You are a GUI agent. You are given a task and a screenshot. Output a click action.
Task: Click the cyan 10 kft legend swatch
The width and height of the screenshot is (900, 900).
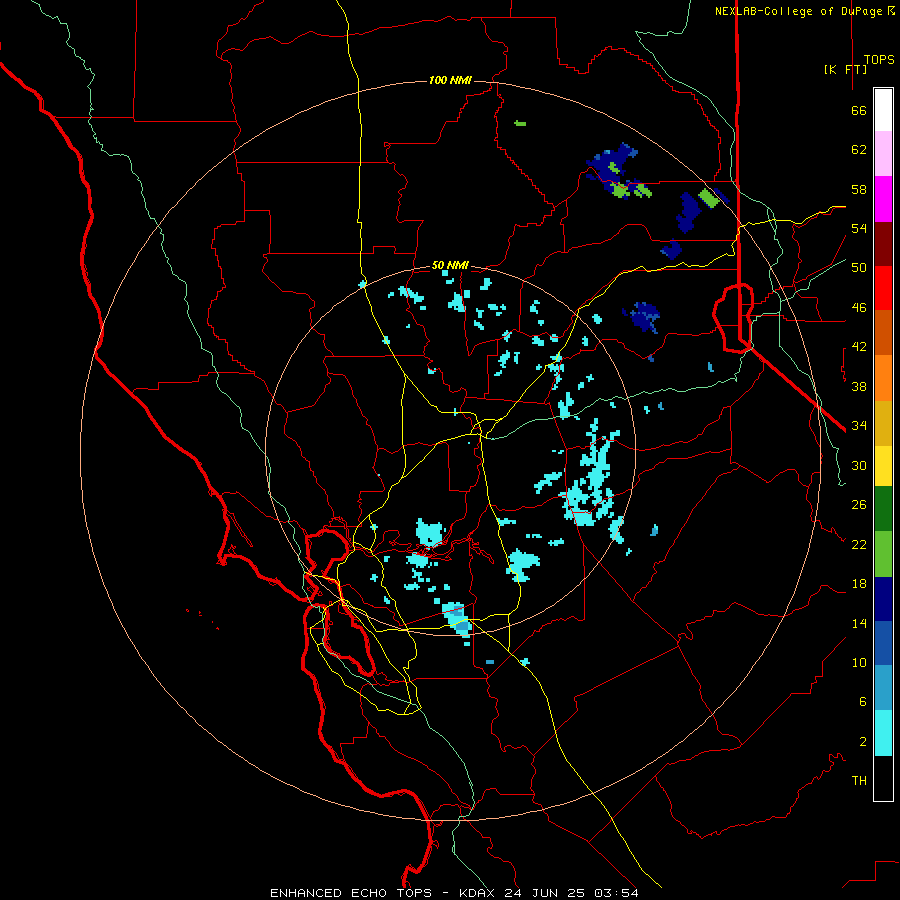[883, 733]
